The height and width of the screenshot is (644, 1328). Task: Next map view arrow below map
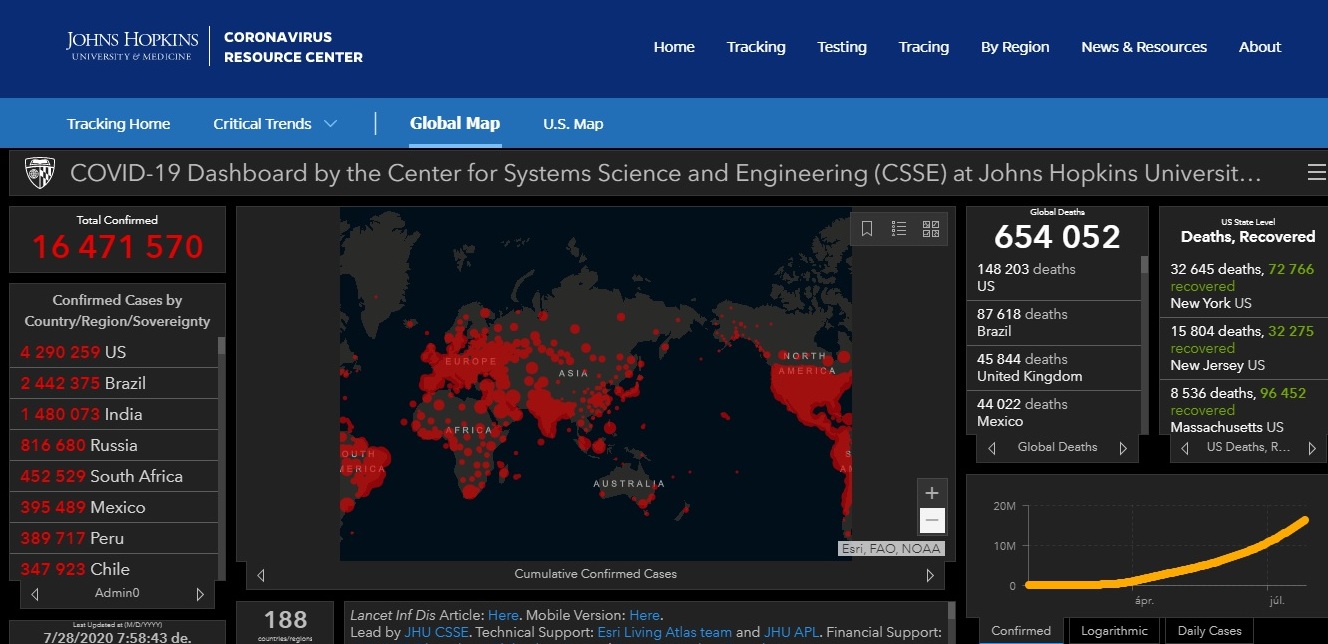930,575
